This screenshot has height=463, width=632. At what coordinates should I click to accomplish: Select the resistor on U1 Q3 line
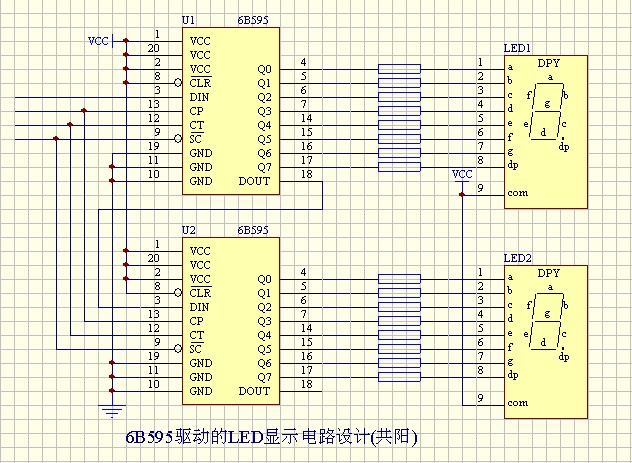pos(399,111)
